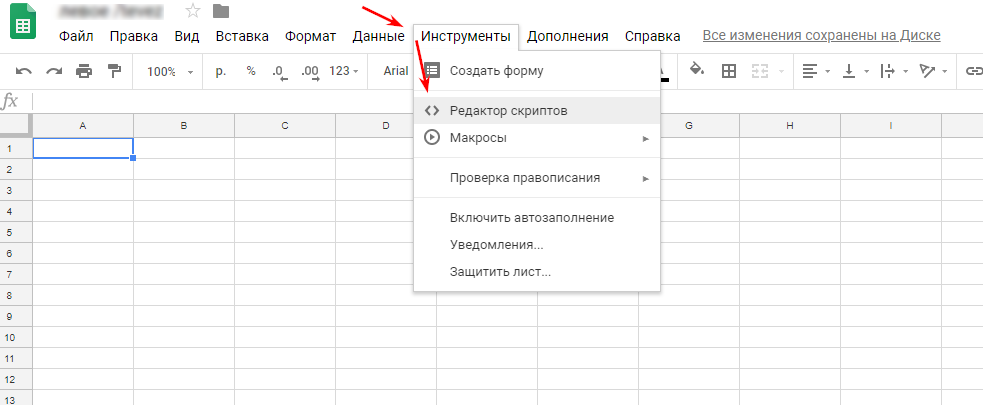Select Включить автозаполнение menu entry

[x=532, y=218]
